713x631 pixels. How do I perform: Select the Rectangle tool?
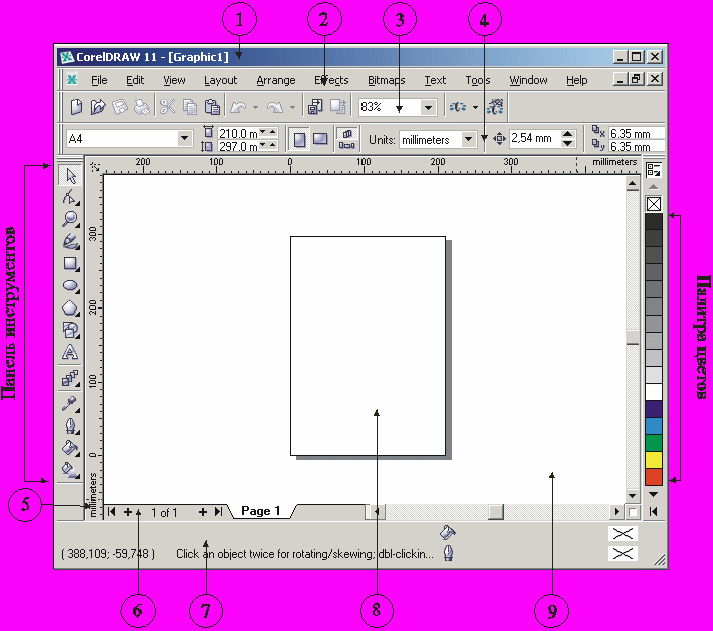click(x=70, y=263)
